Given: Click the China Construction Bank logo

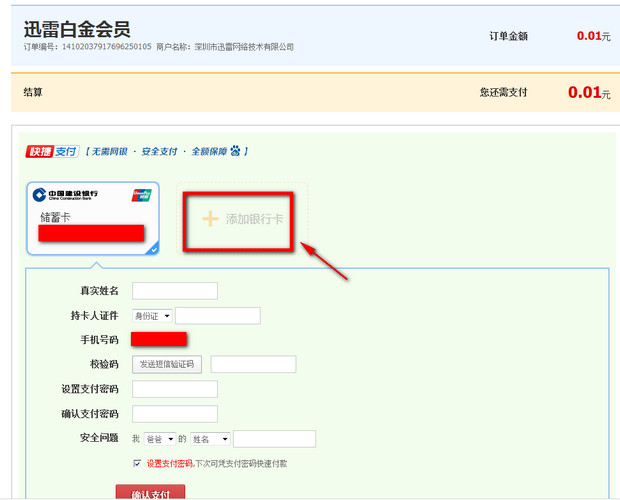Looking at the screenshot, I should click(x=62, y=195).
